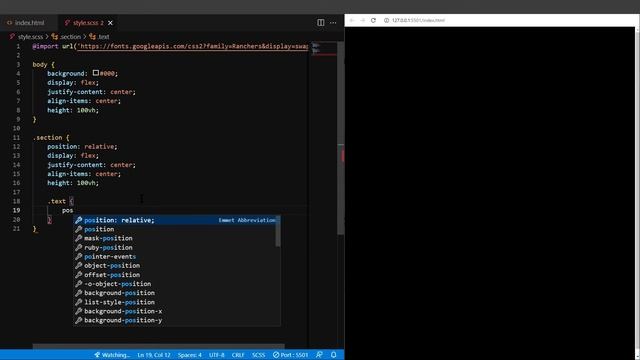640x360 pixels.
Task: Open the .text breadcrumb dropdown
Action: 100,37
